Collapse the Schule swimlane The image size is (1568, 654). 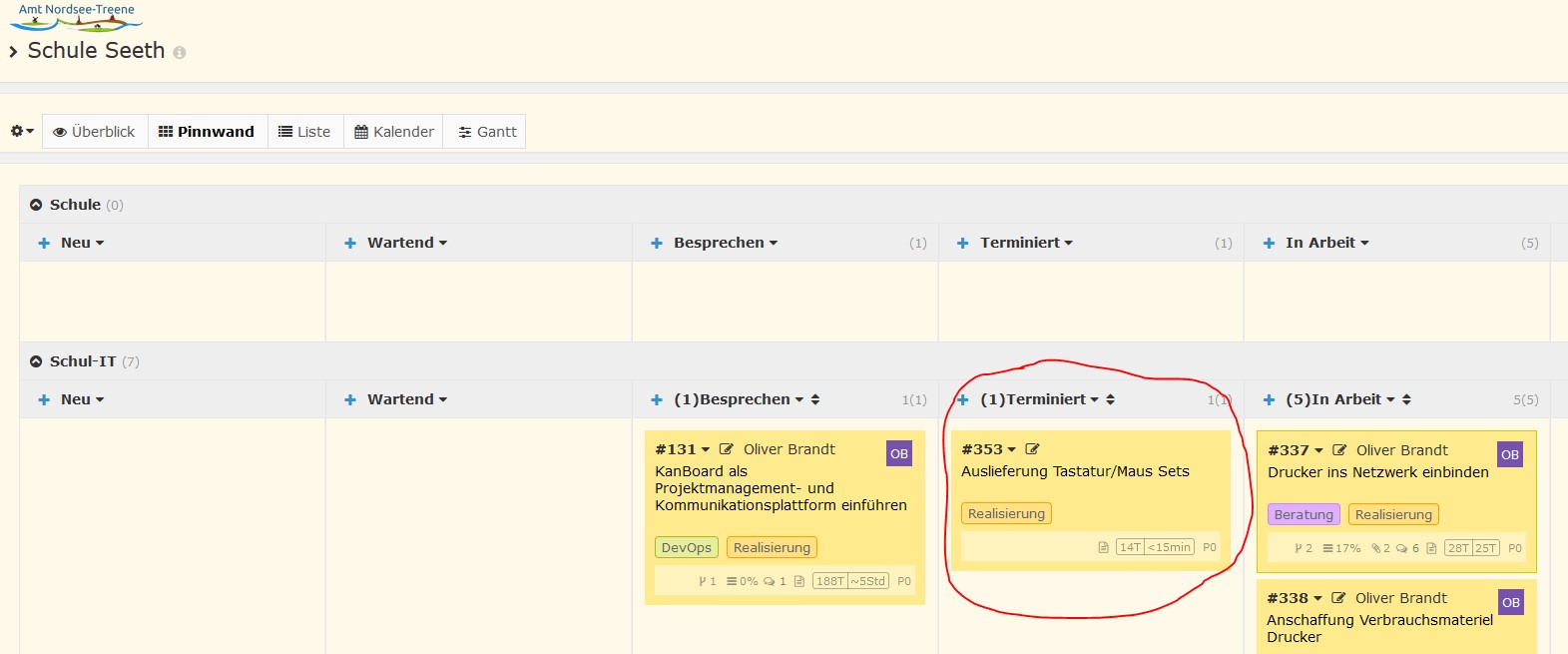pos(36,205)
